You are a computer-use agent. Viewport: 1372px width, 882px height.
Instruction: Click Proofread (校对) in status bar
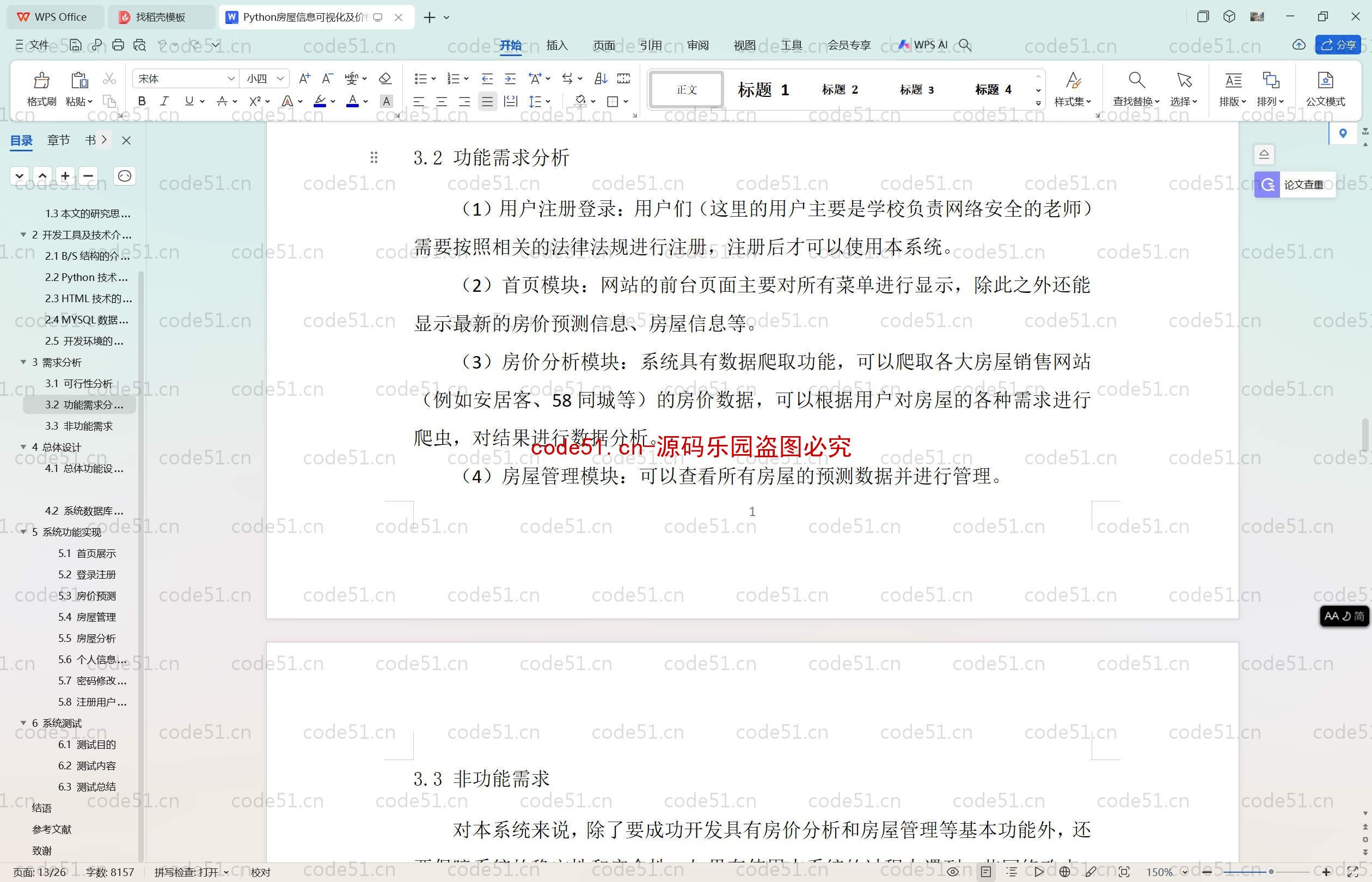261,872
